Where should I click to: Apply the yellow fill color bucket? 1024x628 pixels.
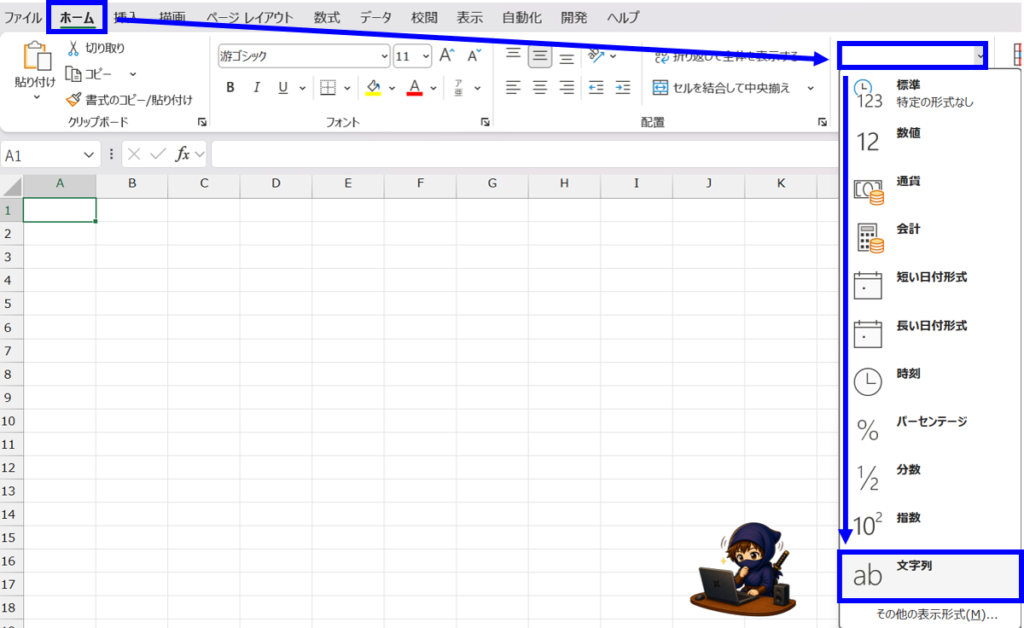point(373,87)
